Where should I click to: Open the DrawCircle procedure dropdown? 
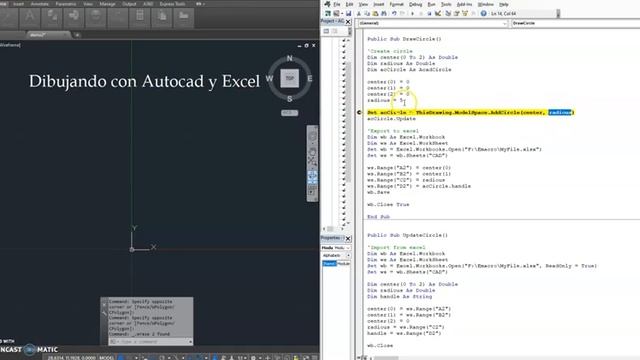pyautogui.click(x=575, y=23)
